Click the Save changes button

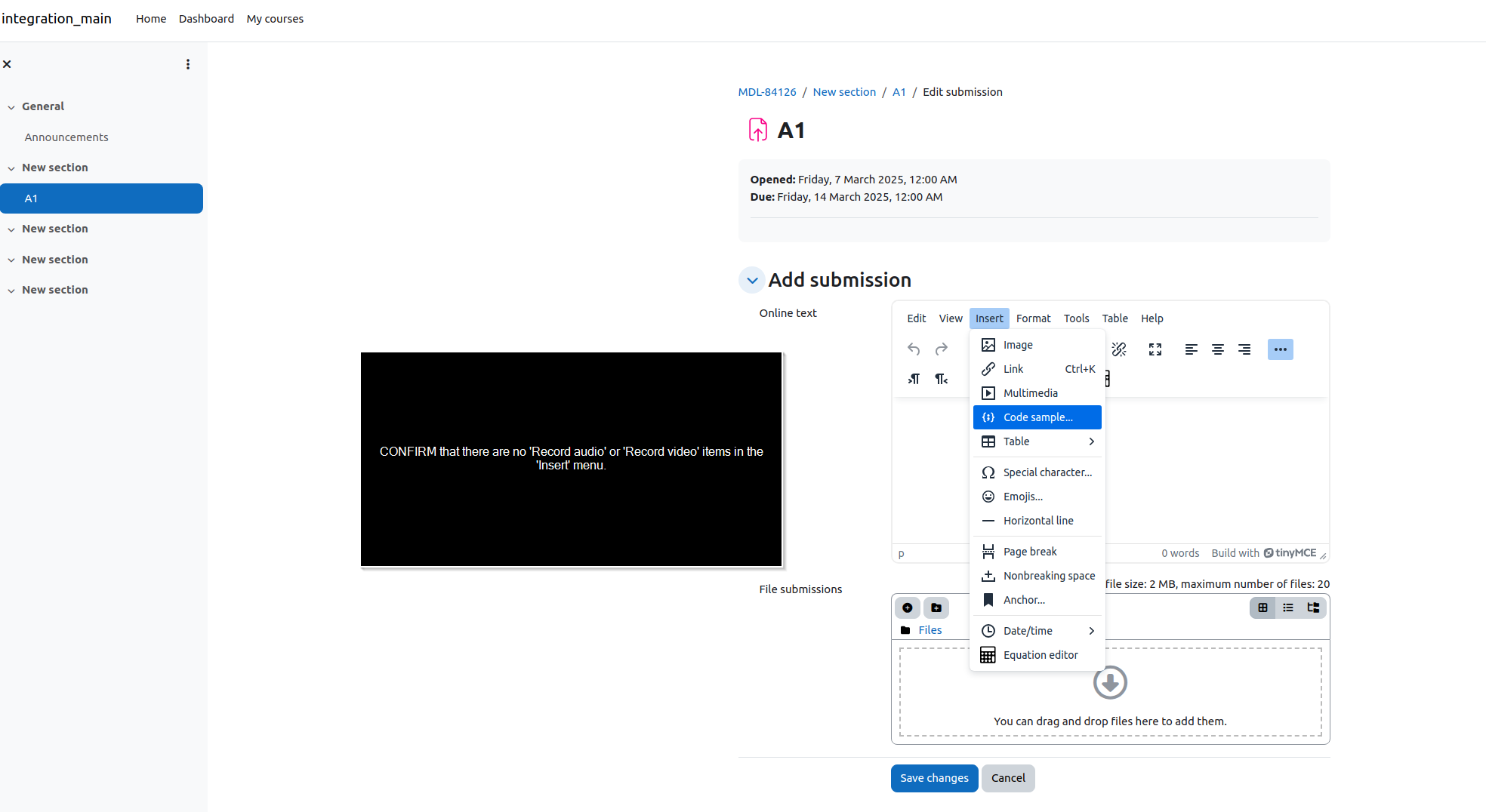pos(934,778)
